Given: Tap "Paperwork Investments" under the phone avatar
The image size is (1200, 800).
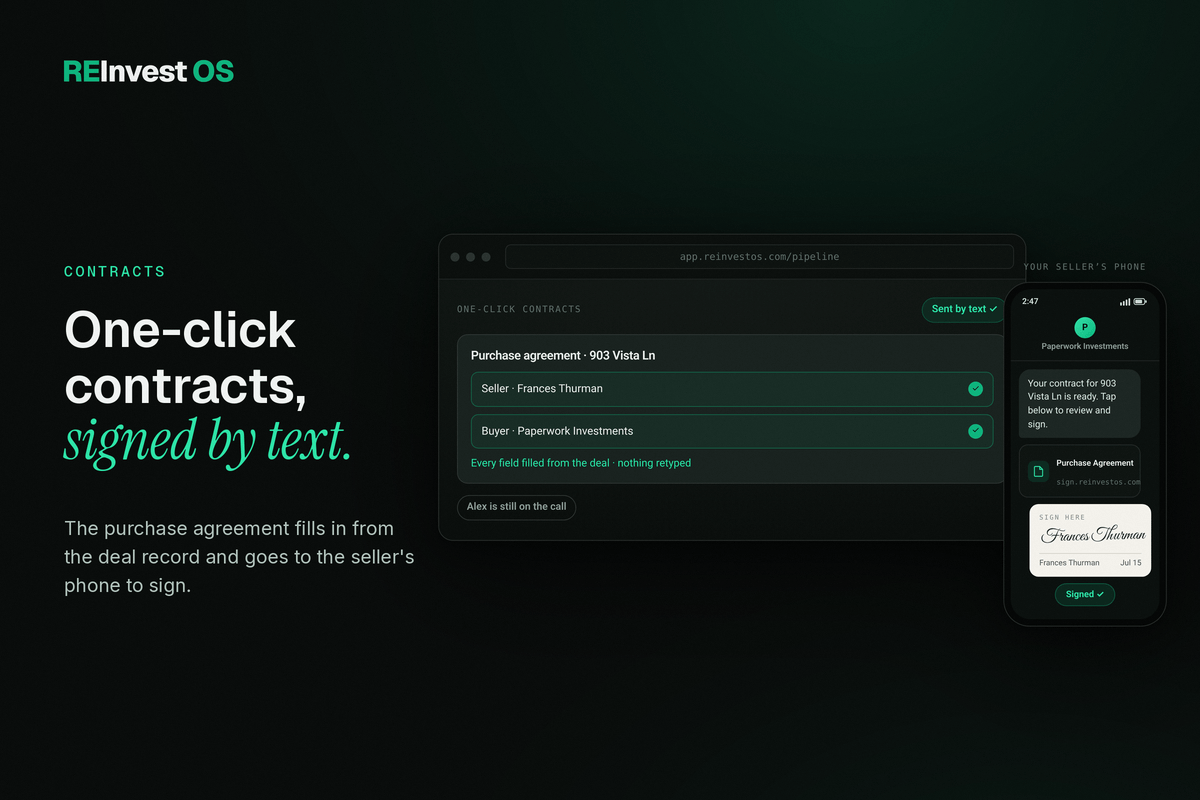Looking at the screenshot, I should (1084, 346).
